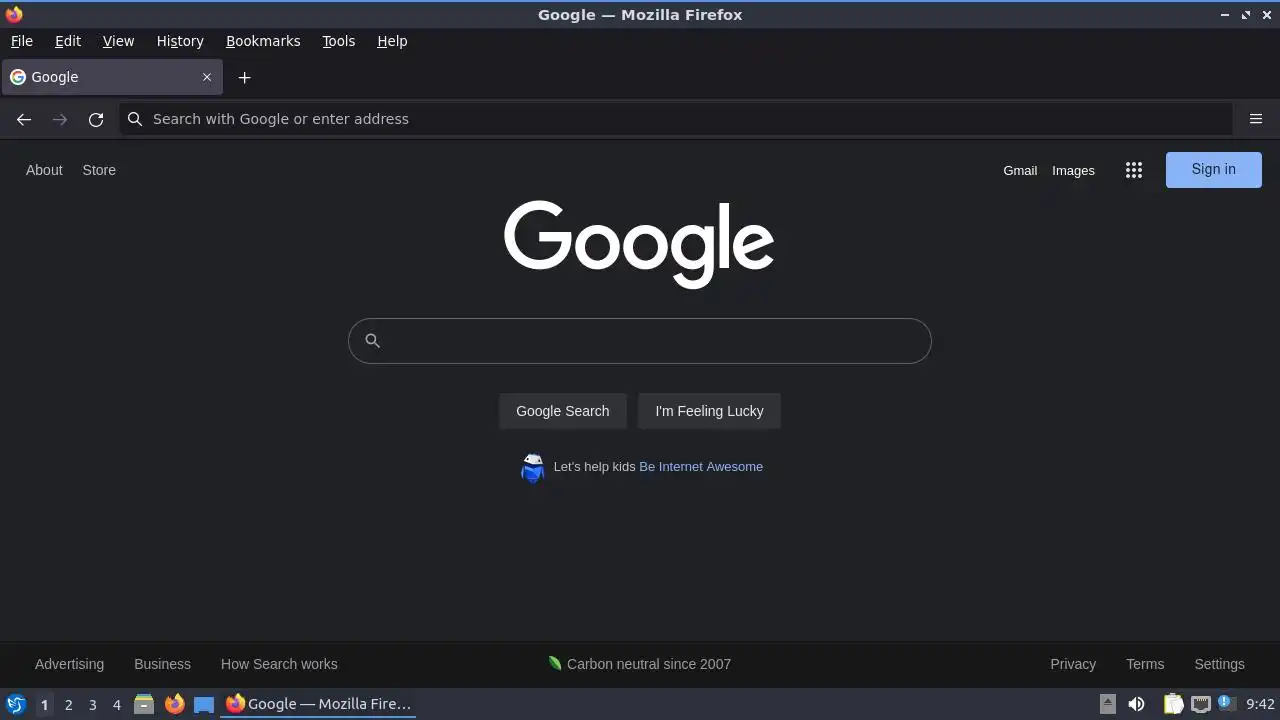1280x720 pixels.
Task: Open the Google apps grid
Action: [1134, 170]
